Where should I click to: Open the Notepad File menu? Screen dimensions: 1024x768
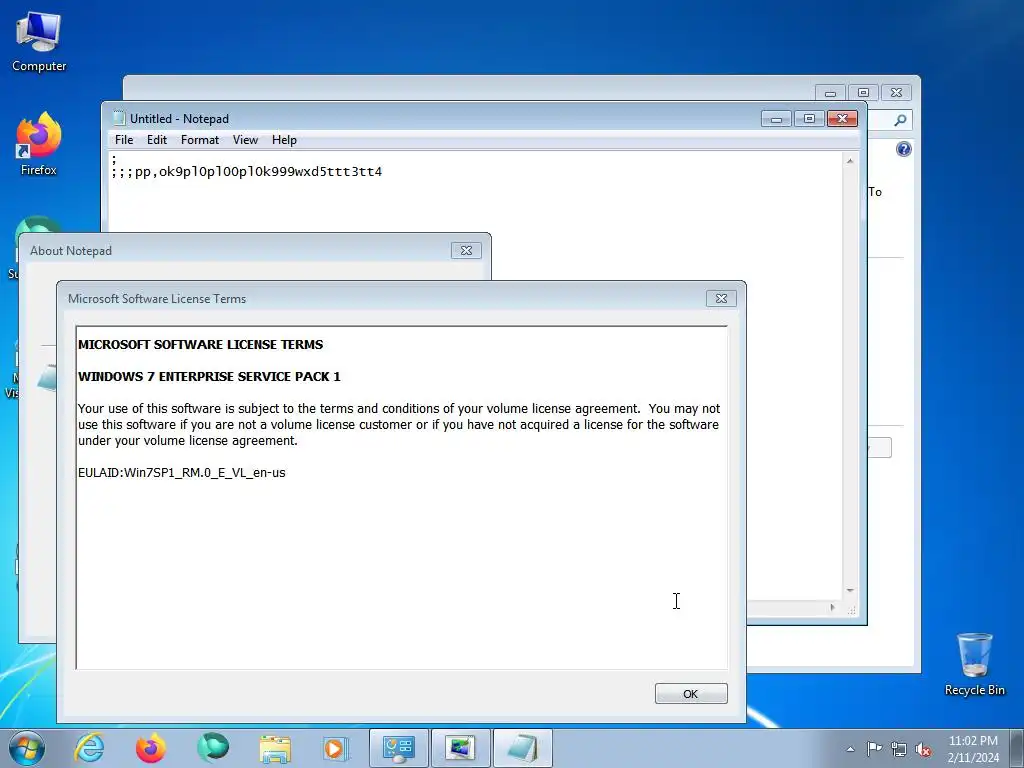click(x=124, y=140)
